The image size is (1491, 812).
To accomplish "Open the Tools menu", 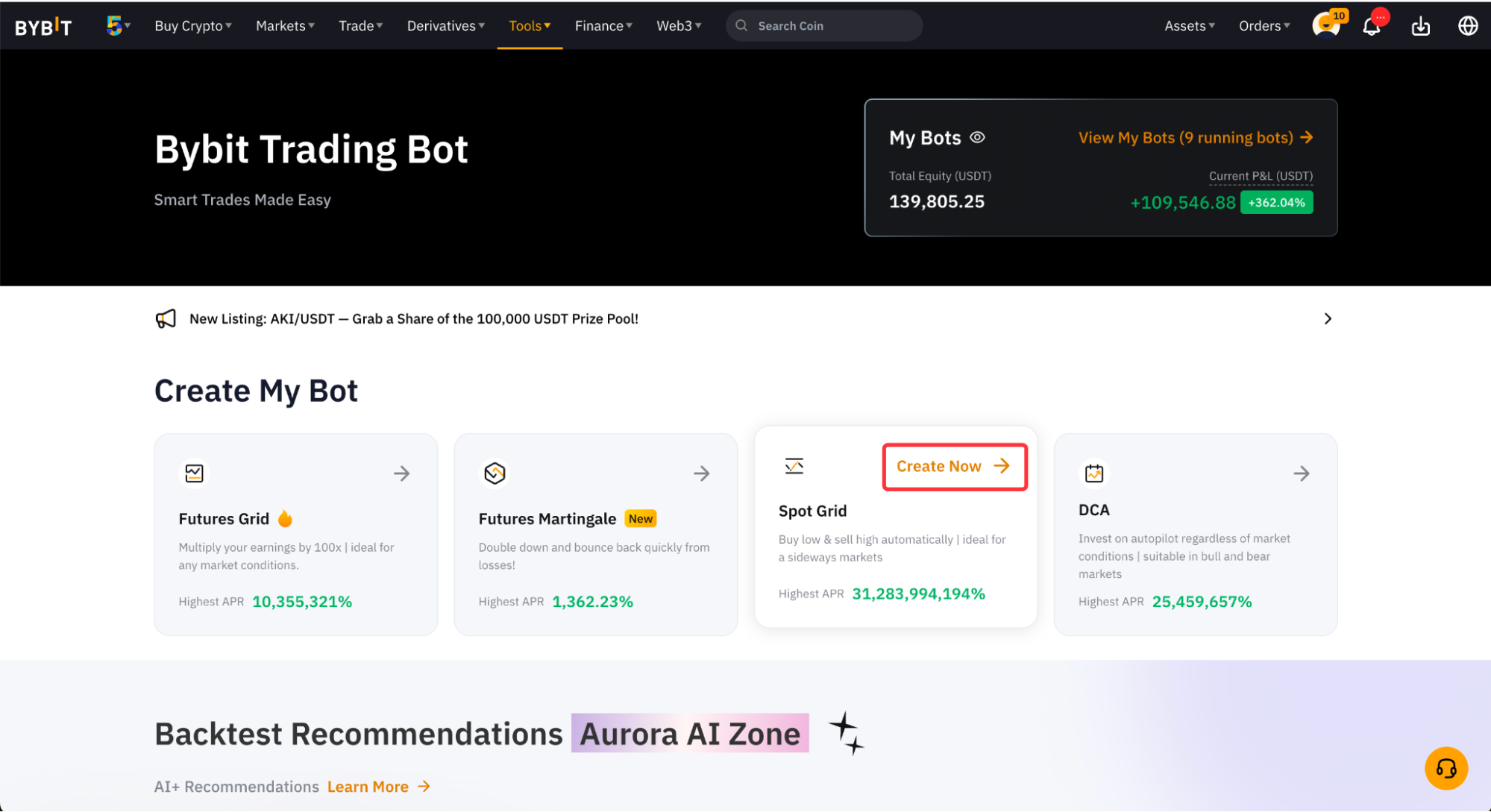I will click(x=529, y=26).
